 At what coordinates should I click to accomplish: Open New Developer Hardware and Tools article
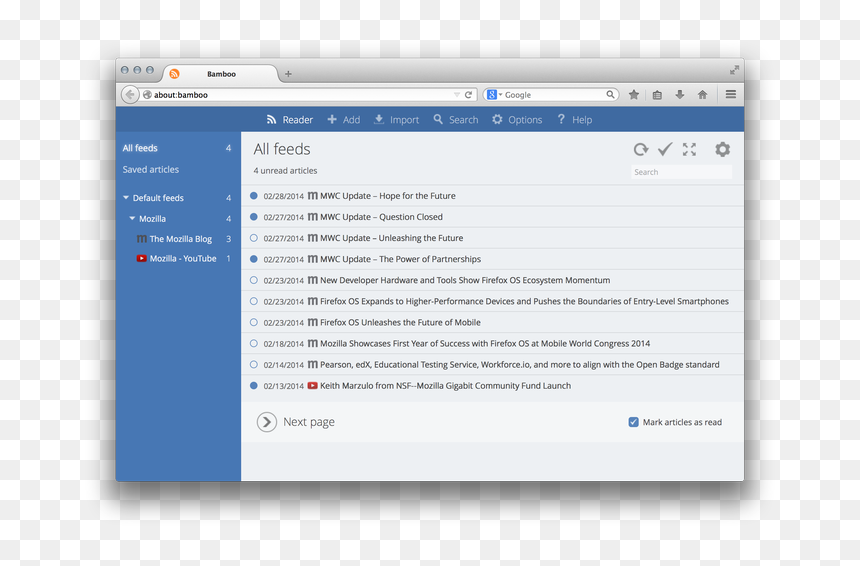465,280
